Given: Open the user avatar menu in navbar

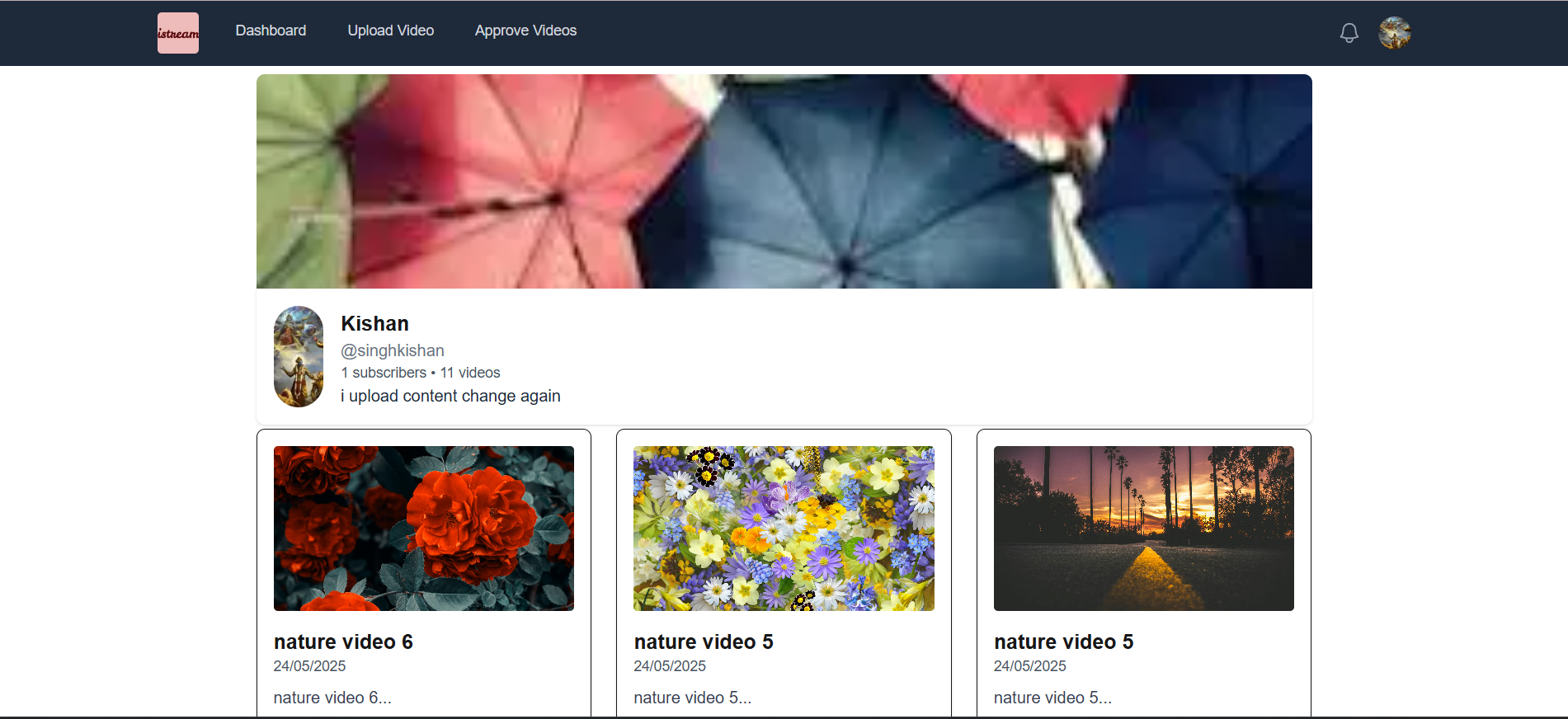Looking at the screenshot, I should pos(1394,33).
